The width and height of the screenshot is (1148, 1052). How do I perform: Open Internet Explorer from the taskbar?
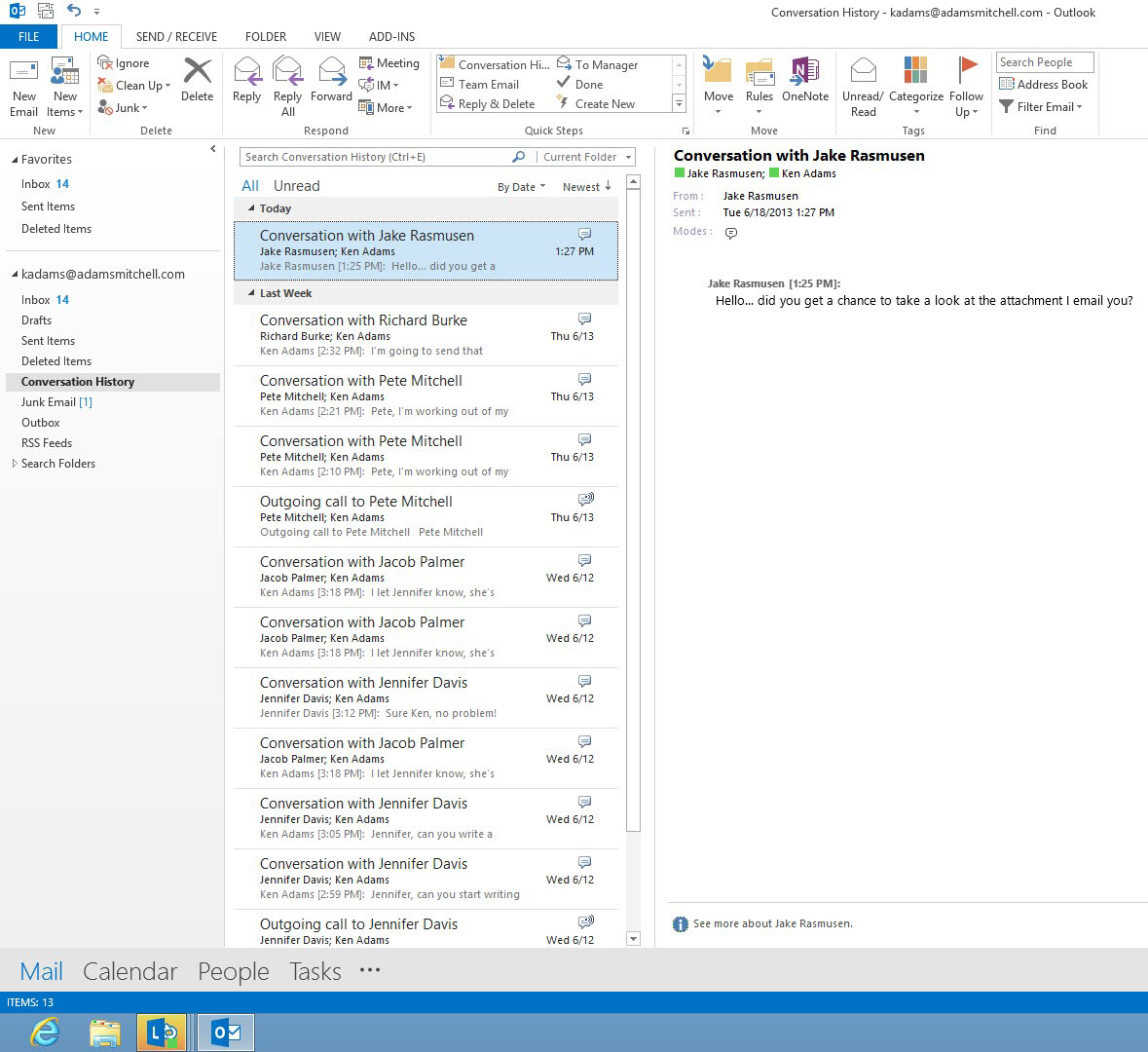click(46, 1033)
